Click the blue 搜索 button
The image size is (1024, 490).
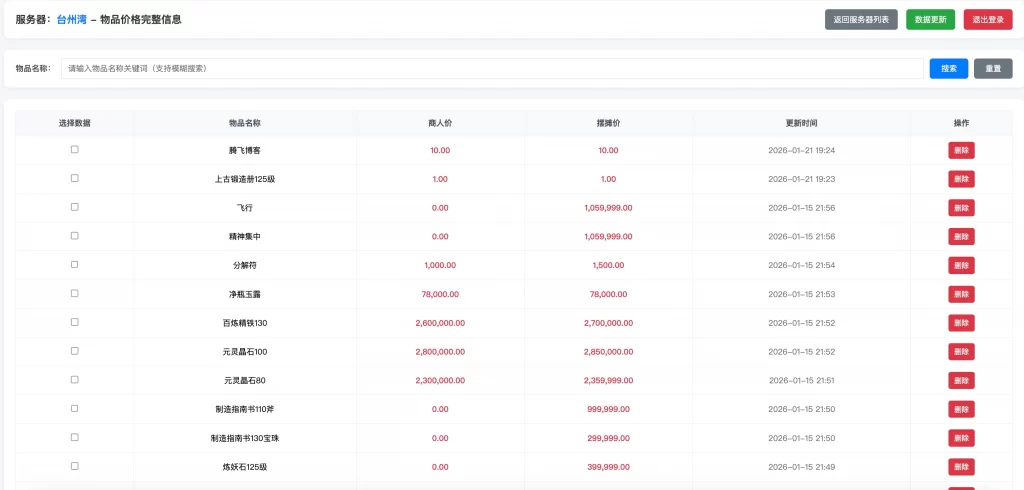[x=948, y=69]
